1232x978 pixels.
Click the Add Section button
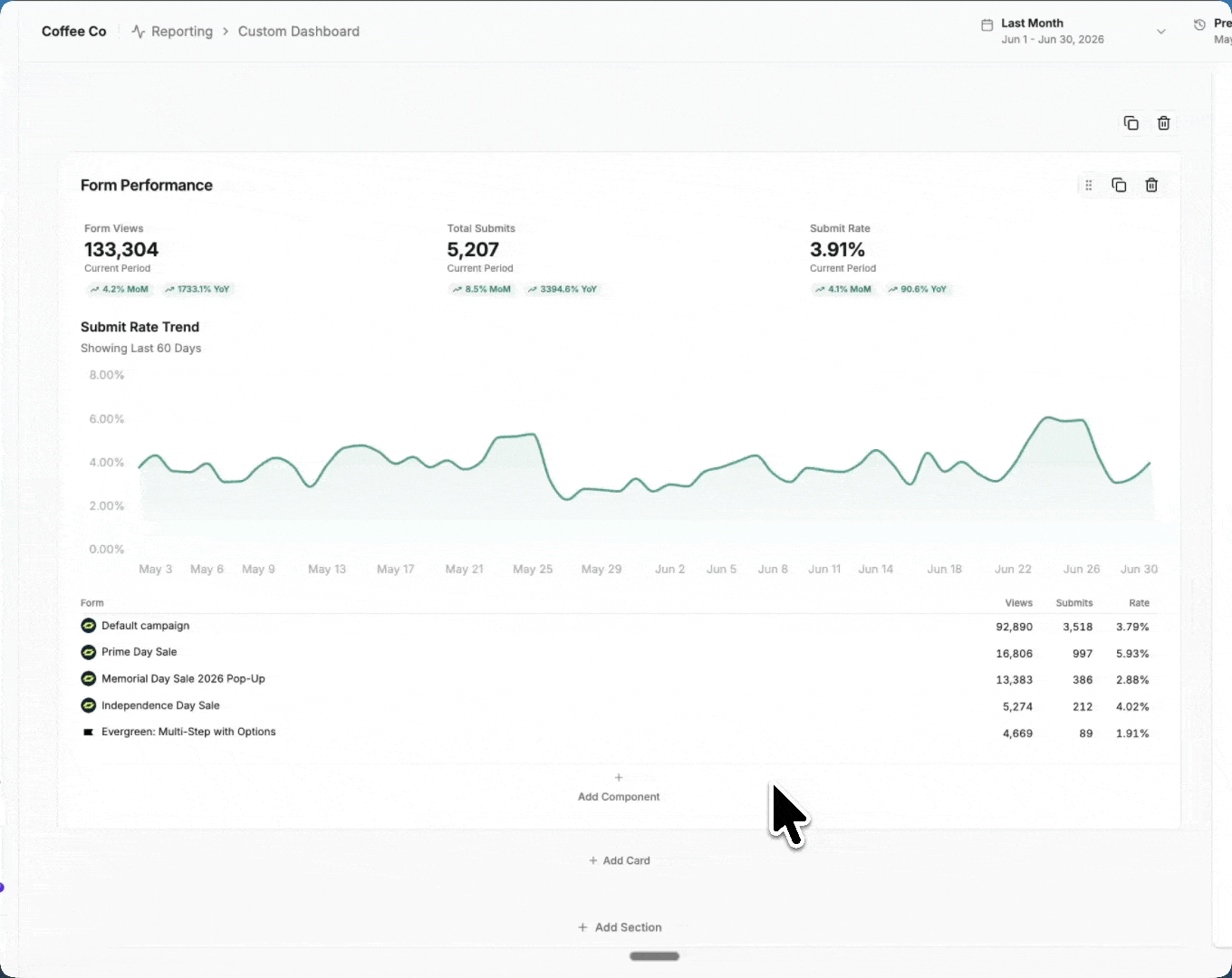(x=620, y=927)
